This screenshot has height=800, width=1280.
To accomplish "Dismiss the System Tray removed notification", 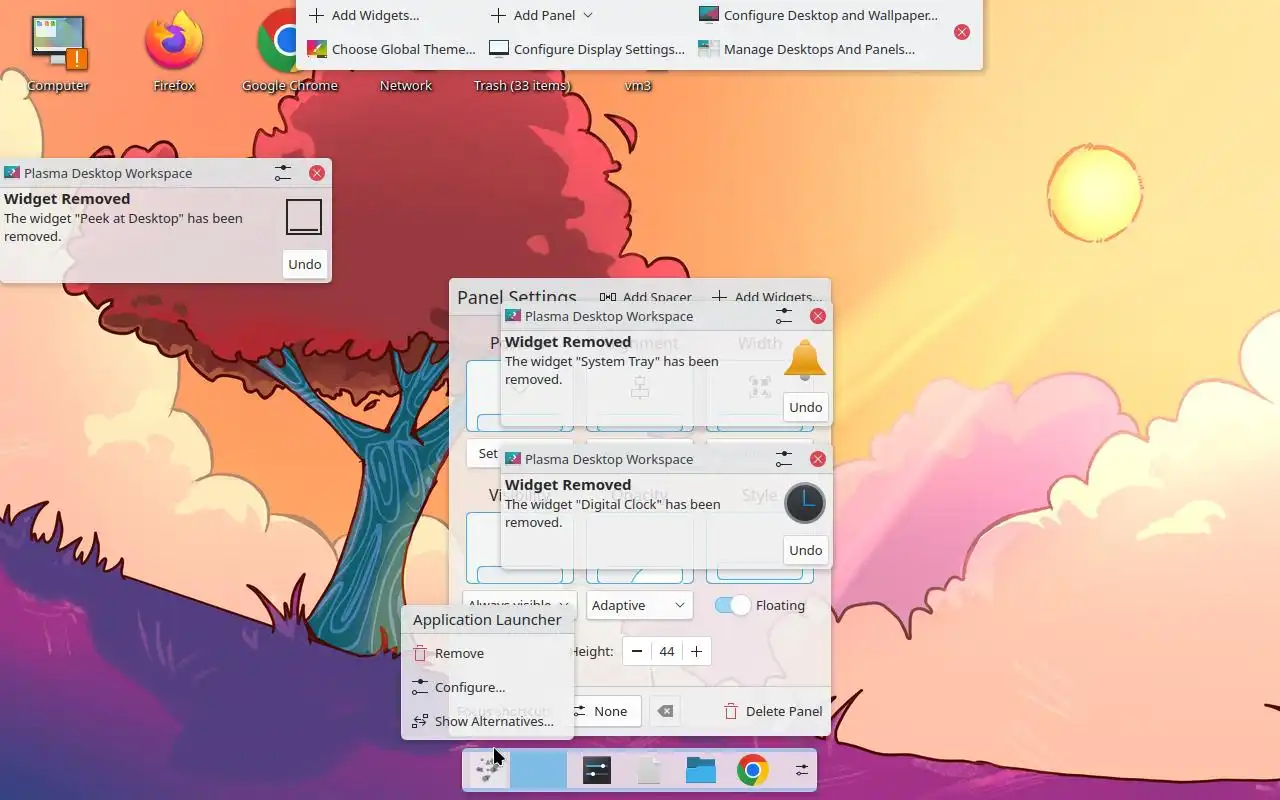I will point(818,316).
